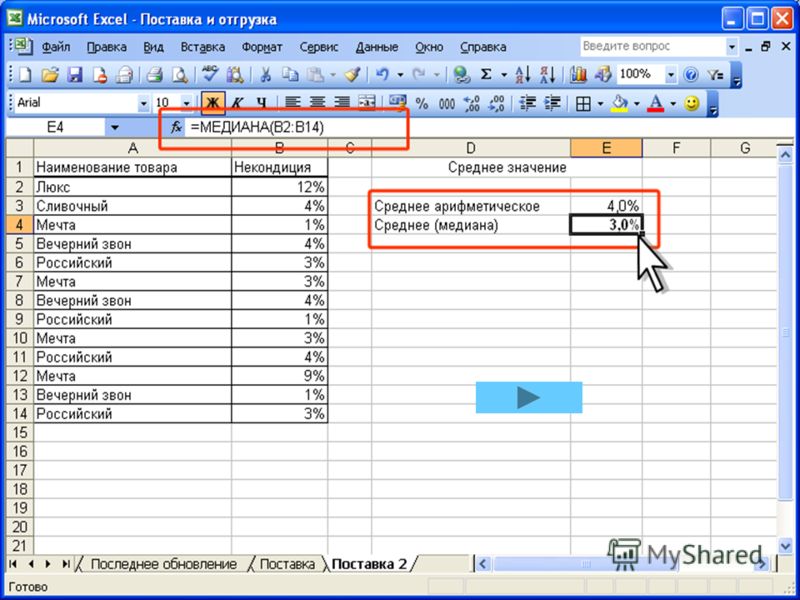The height and width of the screenshot is (600, 800).
Task: Increase the indent
Action: (552, 104)
